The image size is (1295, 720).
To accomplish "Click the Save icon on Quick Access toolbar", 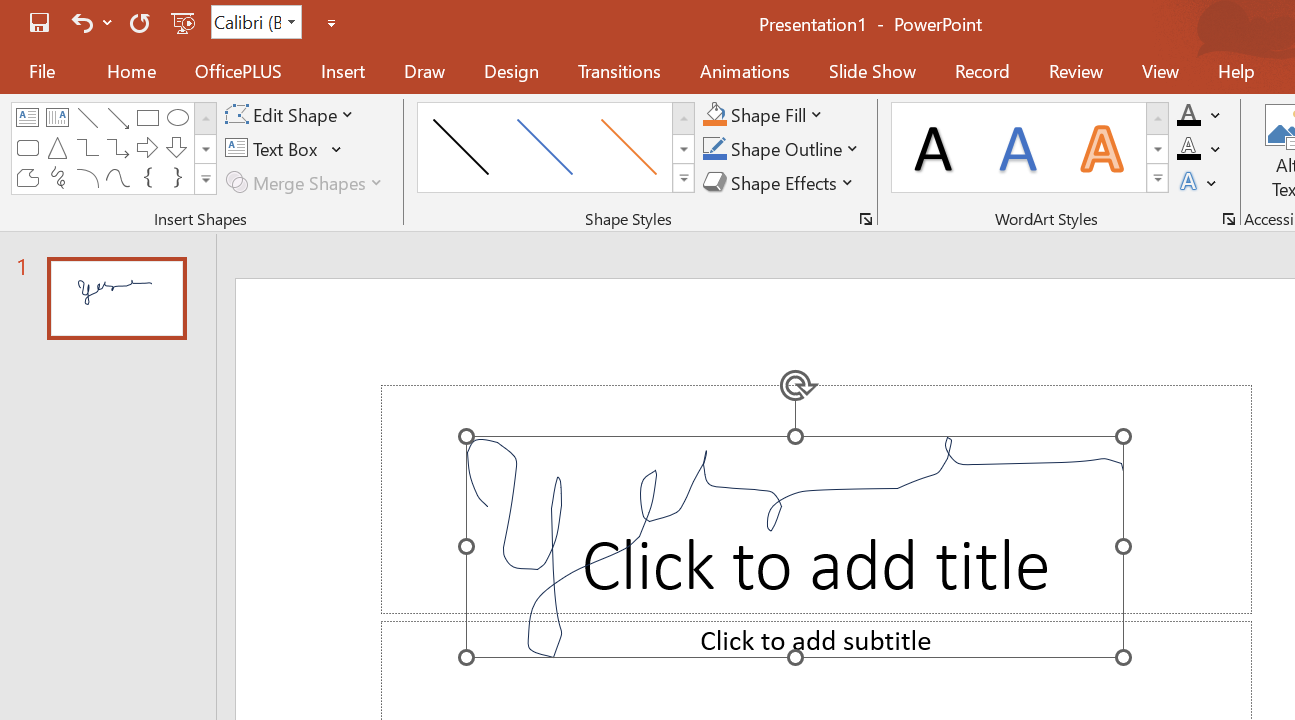I will pyautogui.click(x=38, y=22).
